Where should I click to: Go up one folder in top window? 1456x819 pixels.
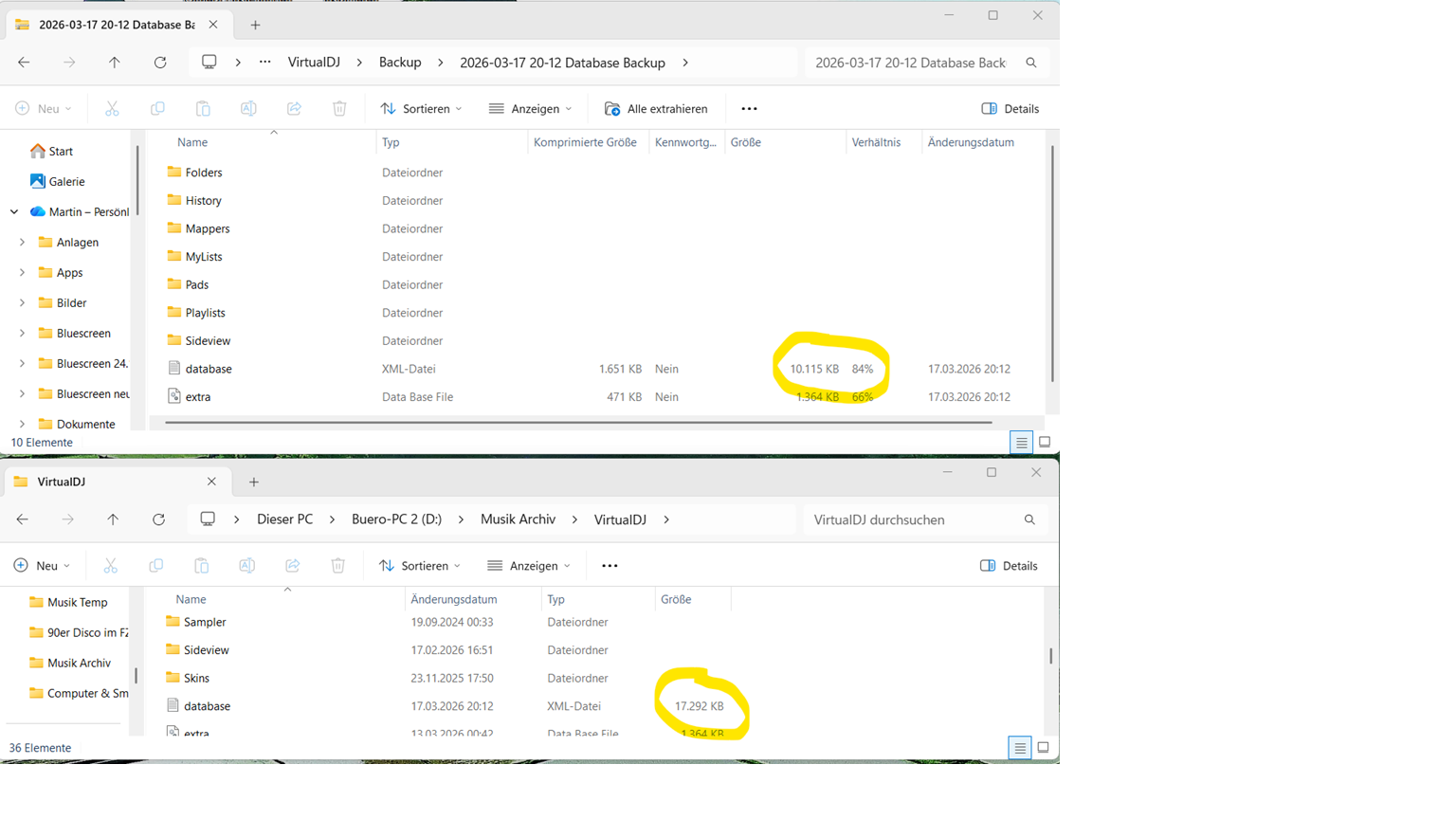115,63
